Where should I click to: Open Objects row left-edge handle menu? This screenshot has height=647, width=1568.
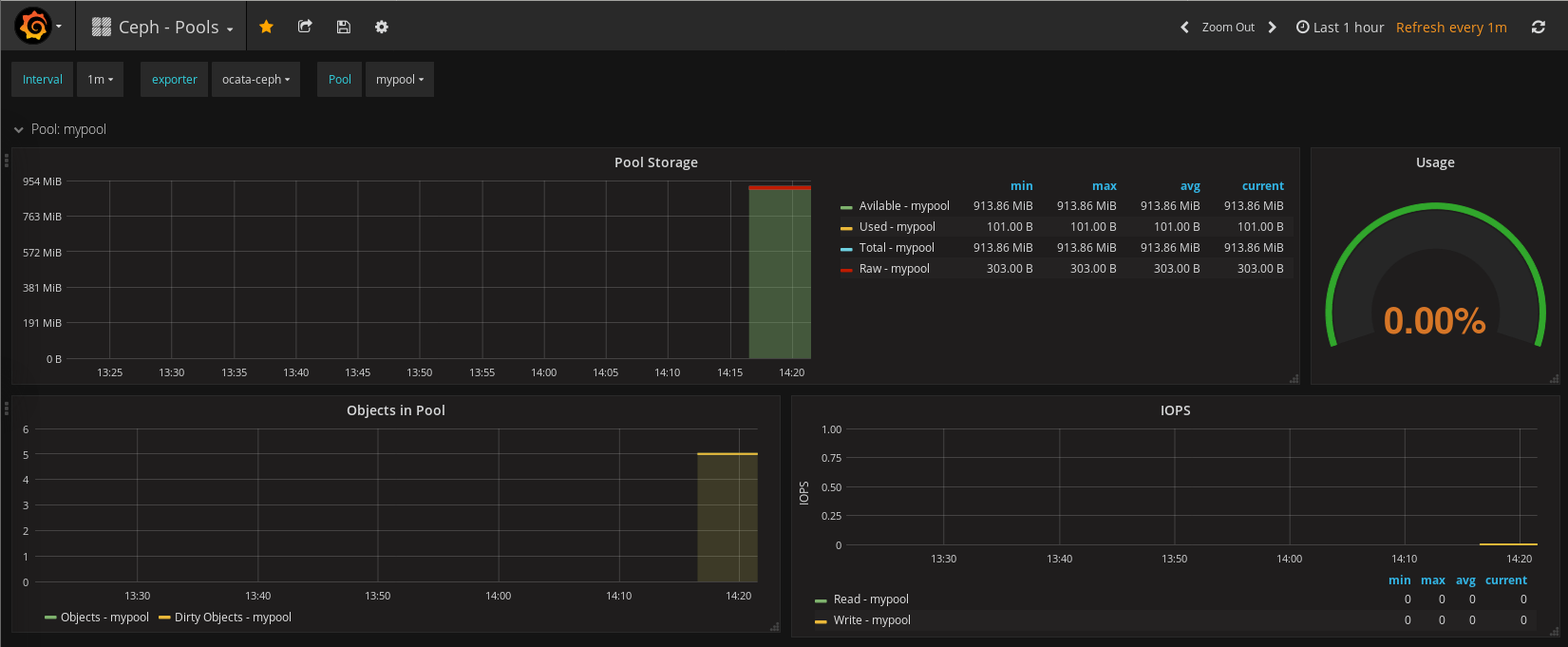coord(7,409)
